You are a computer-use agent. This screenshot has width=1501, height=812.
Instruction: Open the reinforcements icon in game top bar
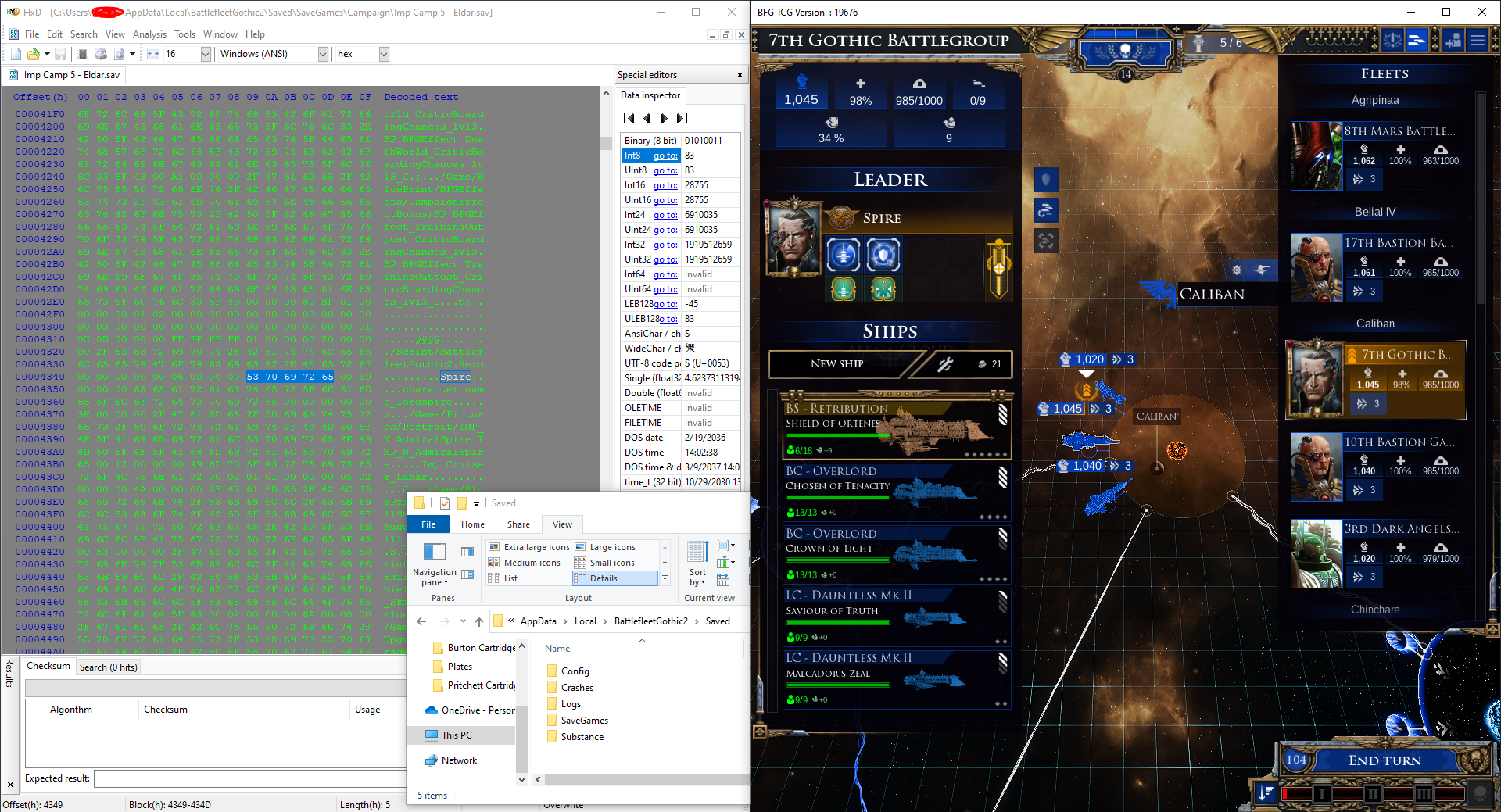click(1453, 41)
